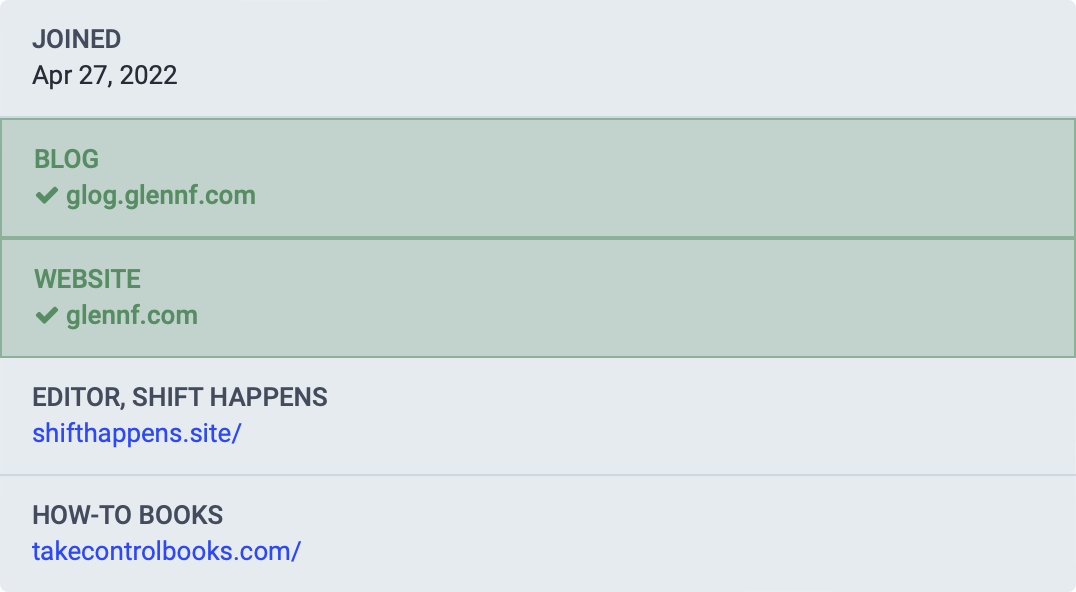The image size is (1076, 592).
Task: Click the JOINED field label
Action: coord(77,40)
